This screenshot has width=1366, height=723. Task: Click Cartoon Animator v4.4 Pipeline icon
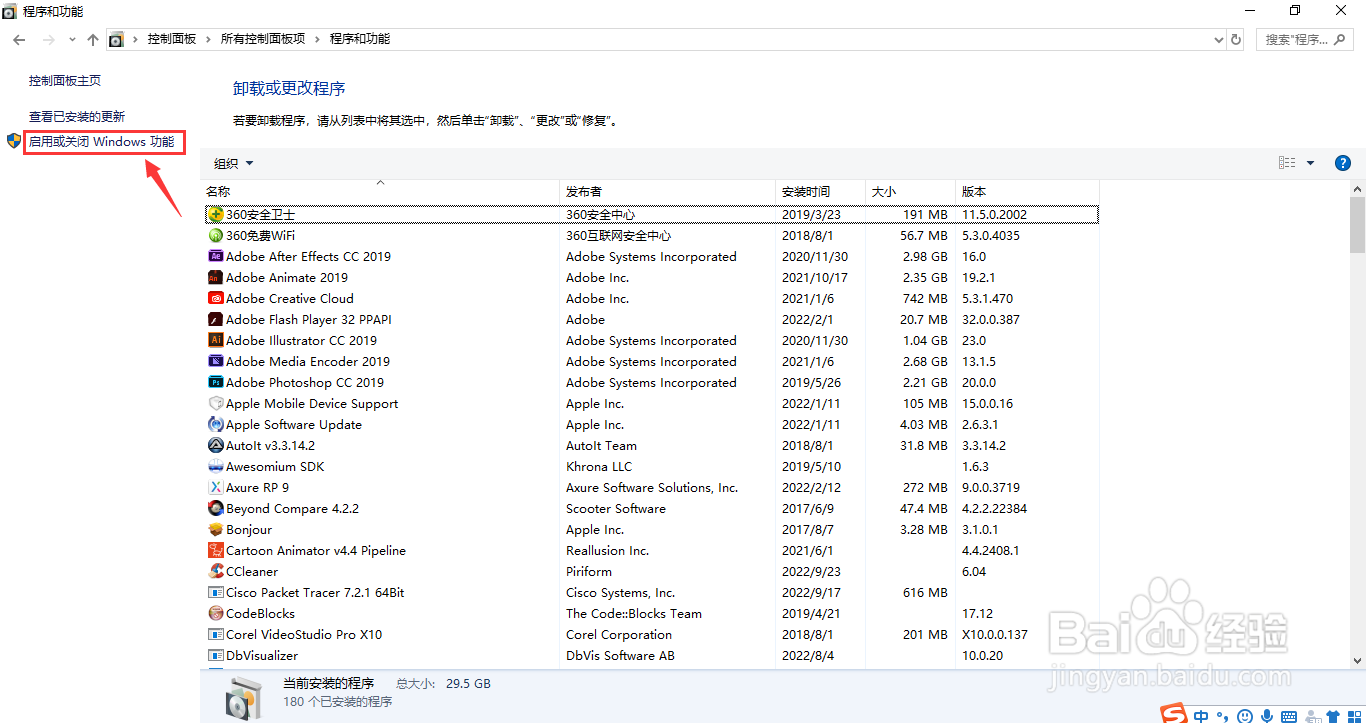click(x=216, y=550)
